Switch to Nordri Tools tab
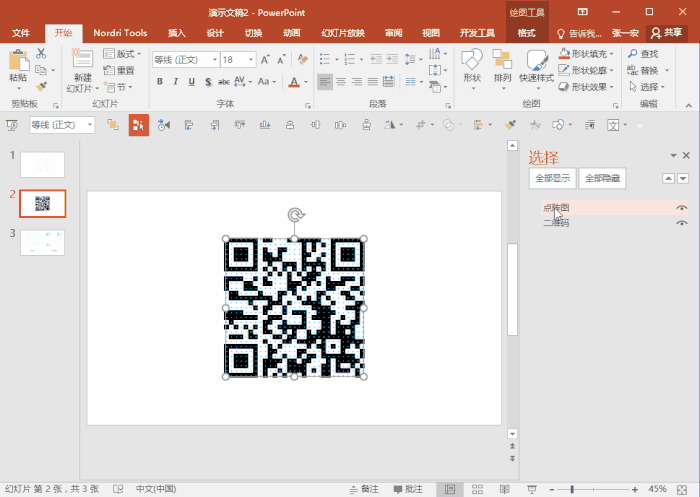The width and height of the screenshot is (700, 497). click(x=120, y=33)
